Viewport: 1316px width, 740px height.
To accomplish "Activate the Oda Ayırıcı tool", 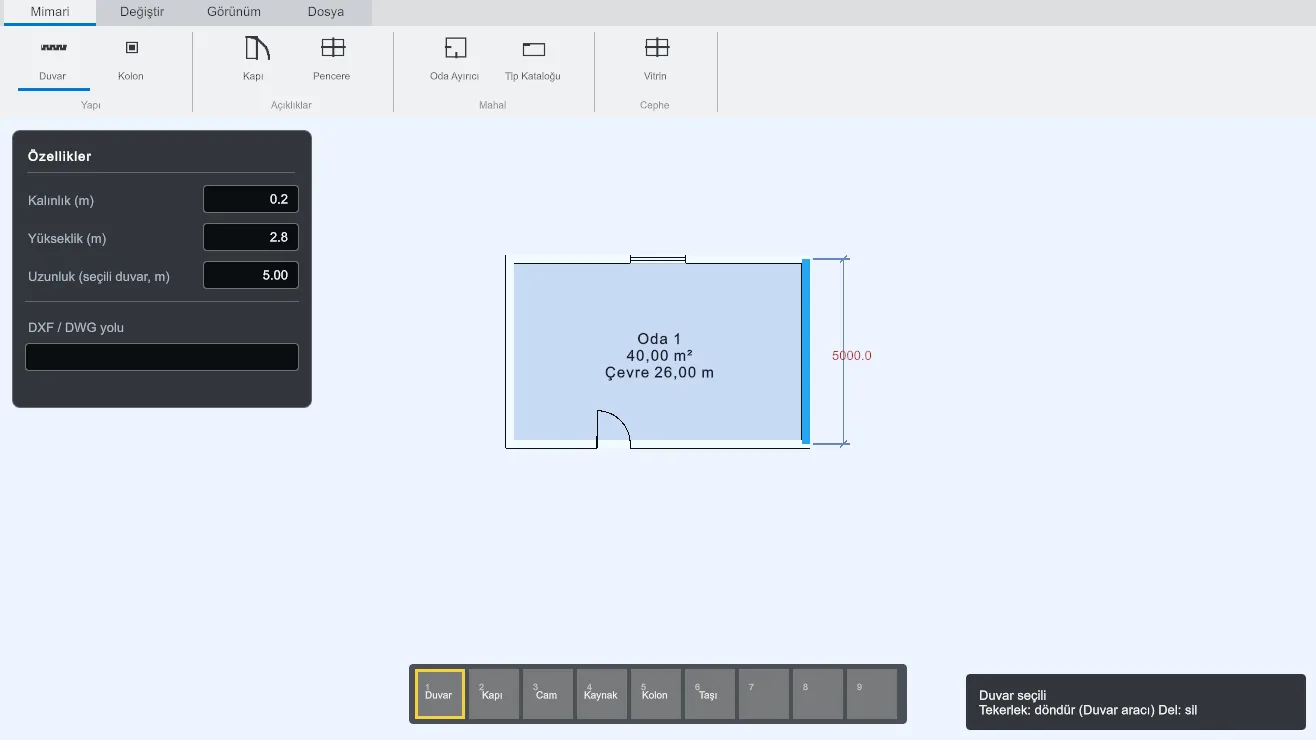I will pos(455,60).
